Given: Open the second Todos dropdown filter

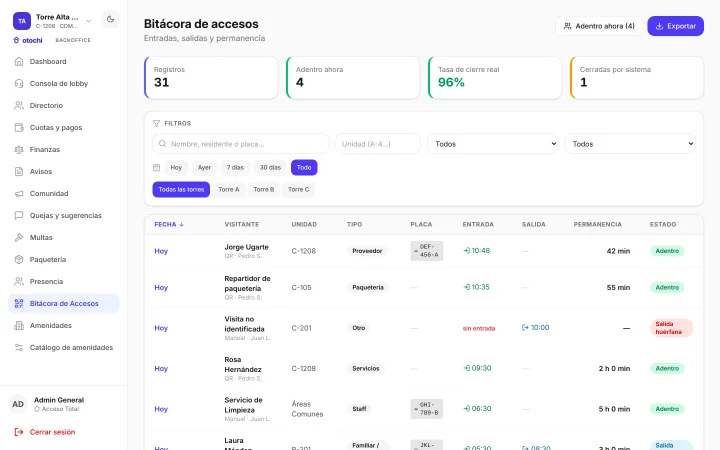Looking at the screenshot, I should click(630, 144).
